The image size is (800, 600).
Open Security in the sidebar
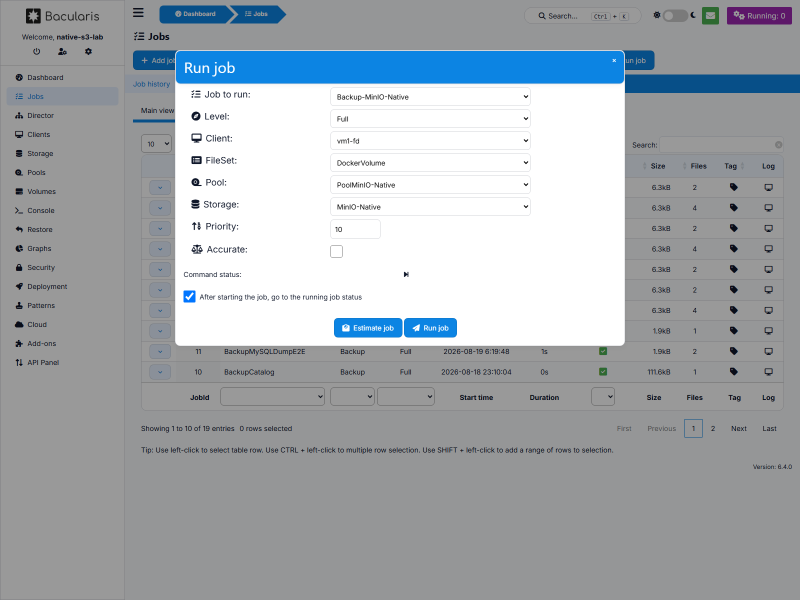(62, 267)
